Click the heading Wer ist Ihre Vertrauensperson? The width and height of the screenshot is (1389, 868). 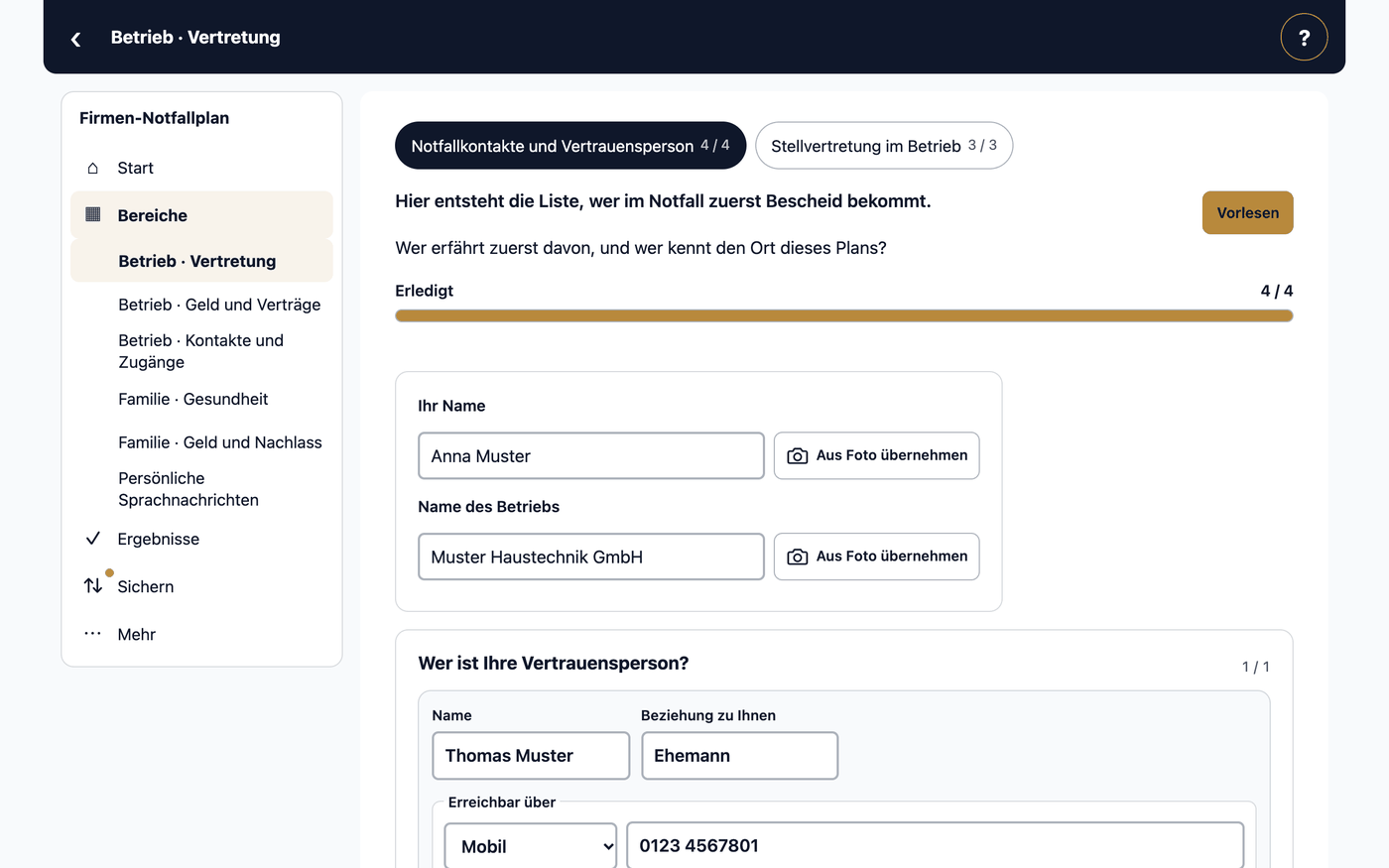coord(554,664)
